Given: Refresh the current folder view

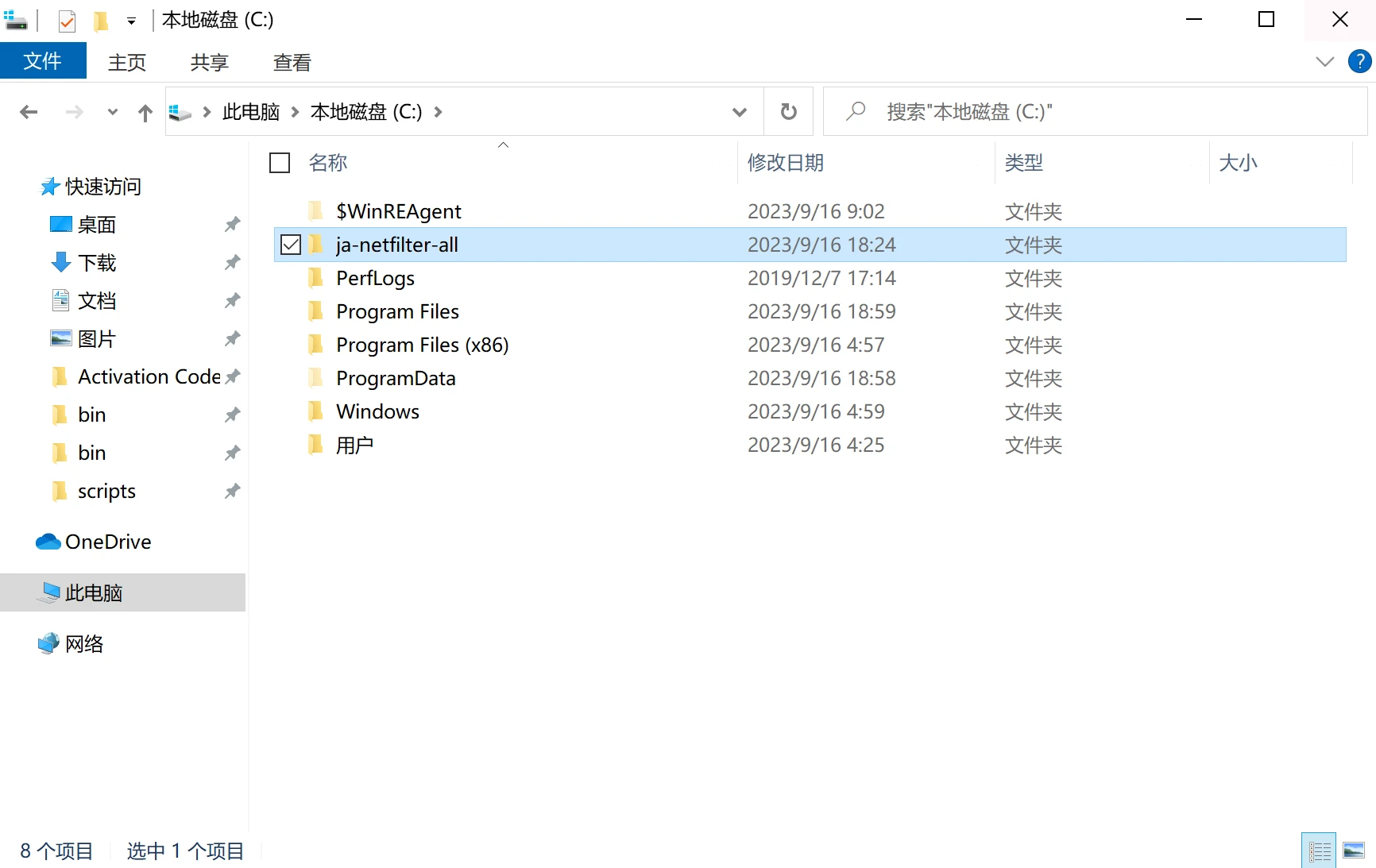Looking at the screenshot, I should tap(789, 112).
